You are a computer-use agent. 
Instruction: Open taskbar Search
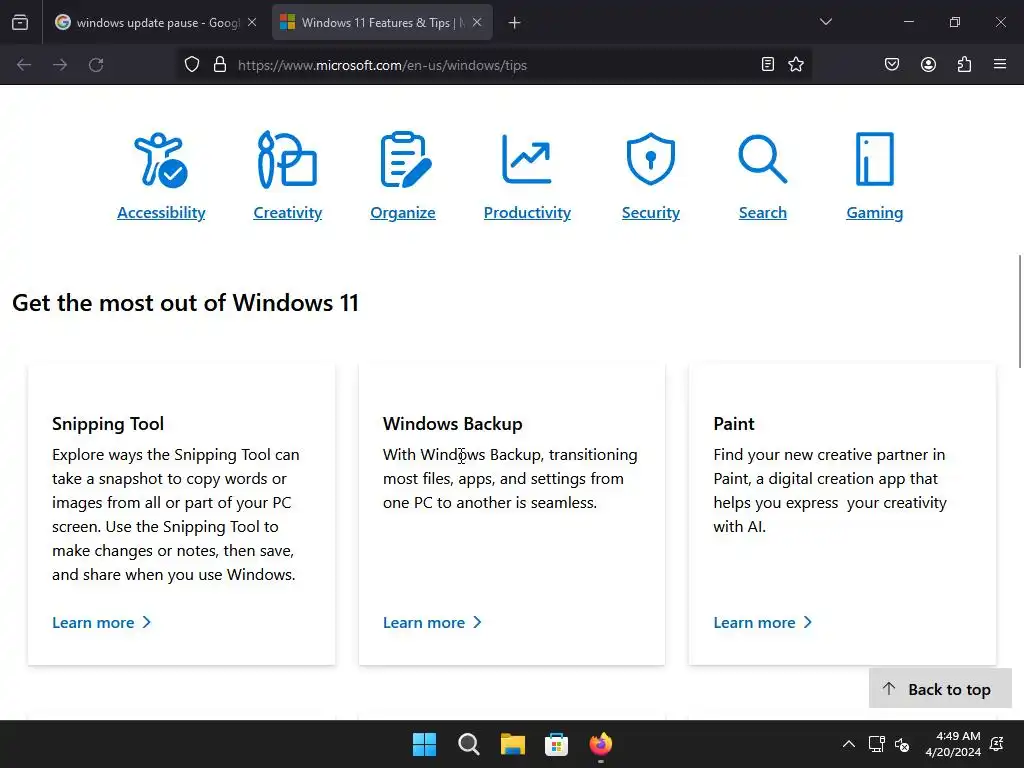(468, 744)
